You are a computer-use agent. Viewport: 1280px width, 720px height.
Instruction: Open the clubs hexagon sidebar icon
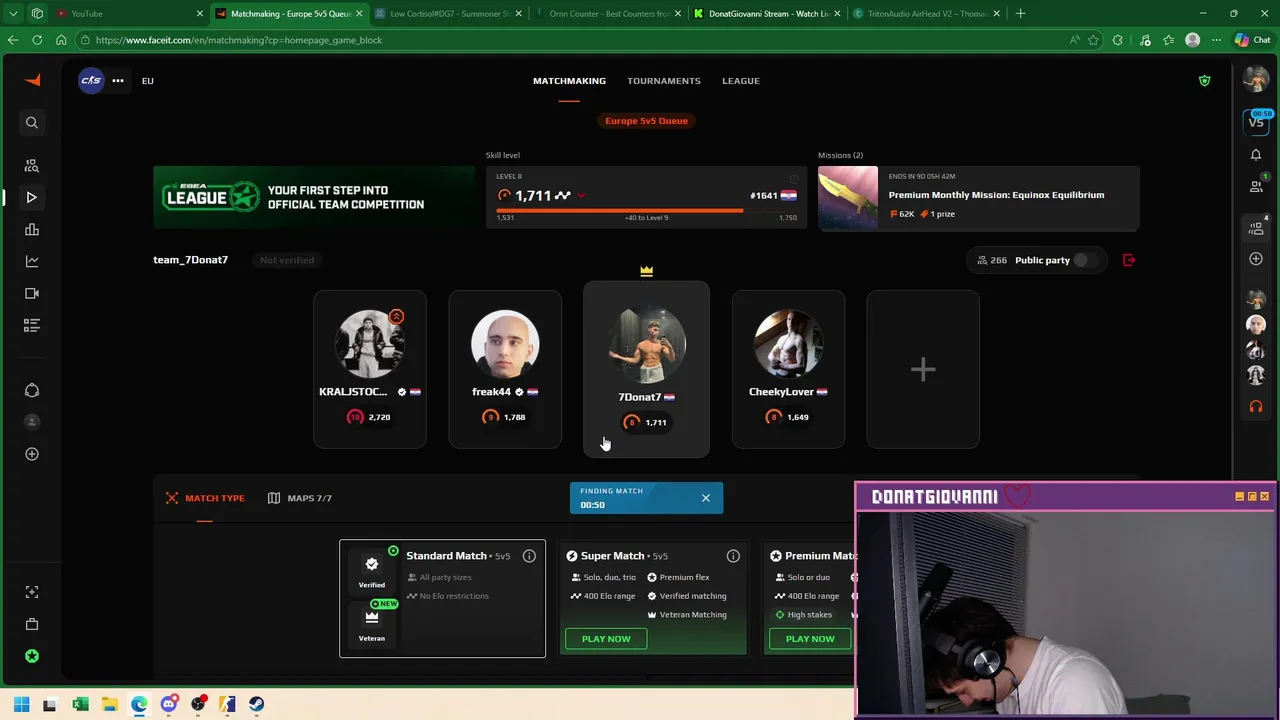coord(32,390)
